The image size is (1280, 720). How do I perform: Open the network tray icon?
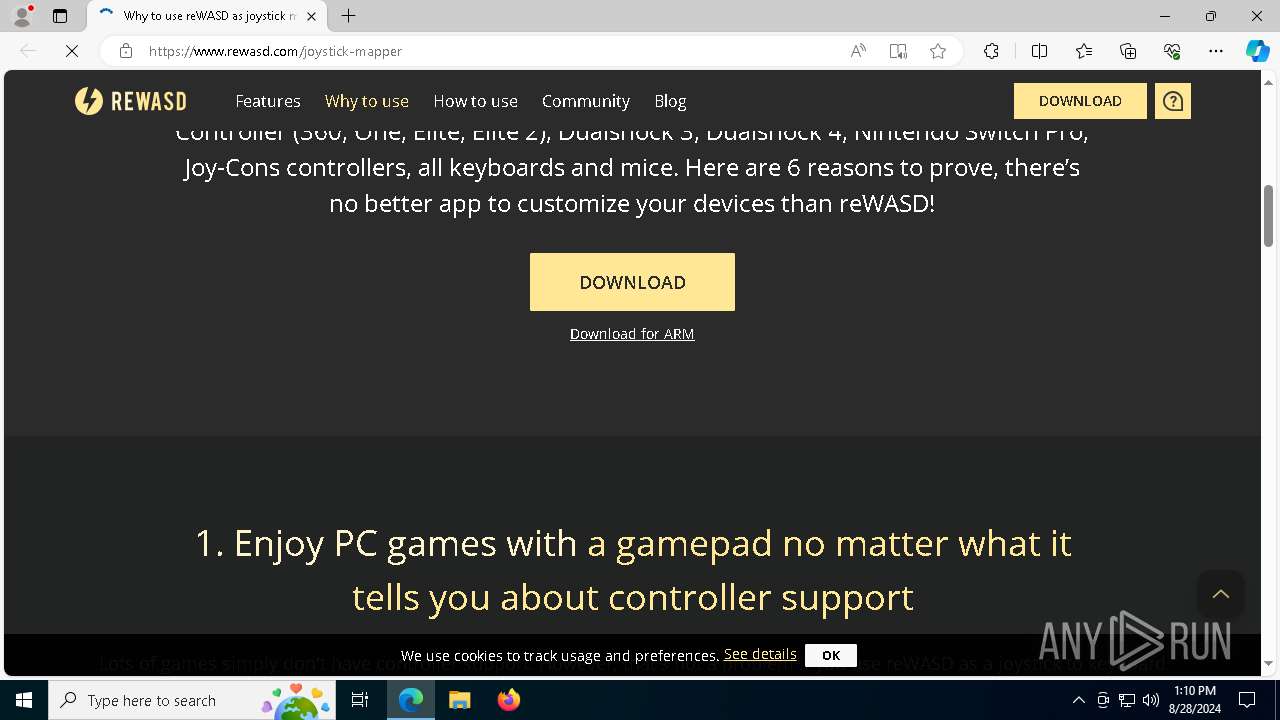point(1127,700)
